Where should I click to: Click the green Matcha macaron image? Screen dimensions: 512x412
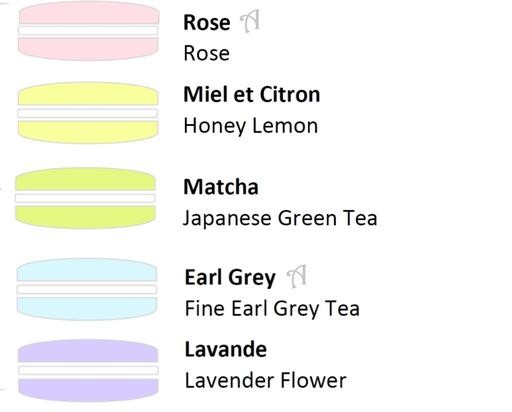coord(85,198)
